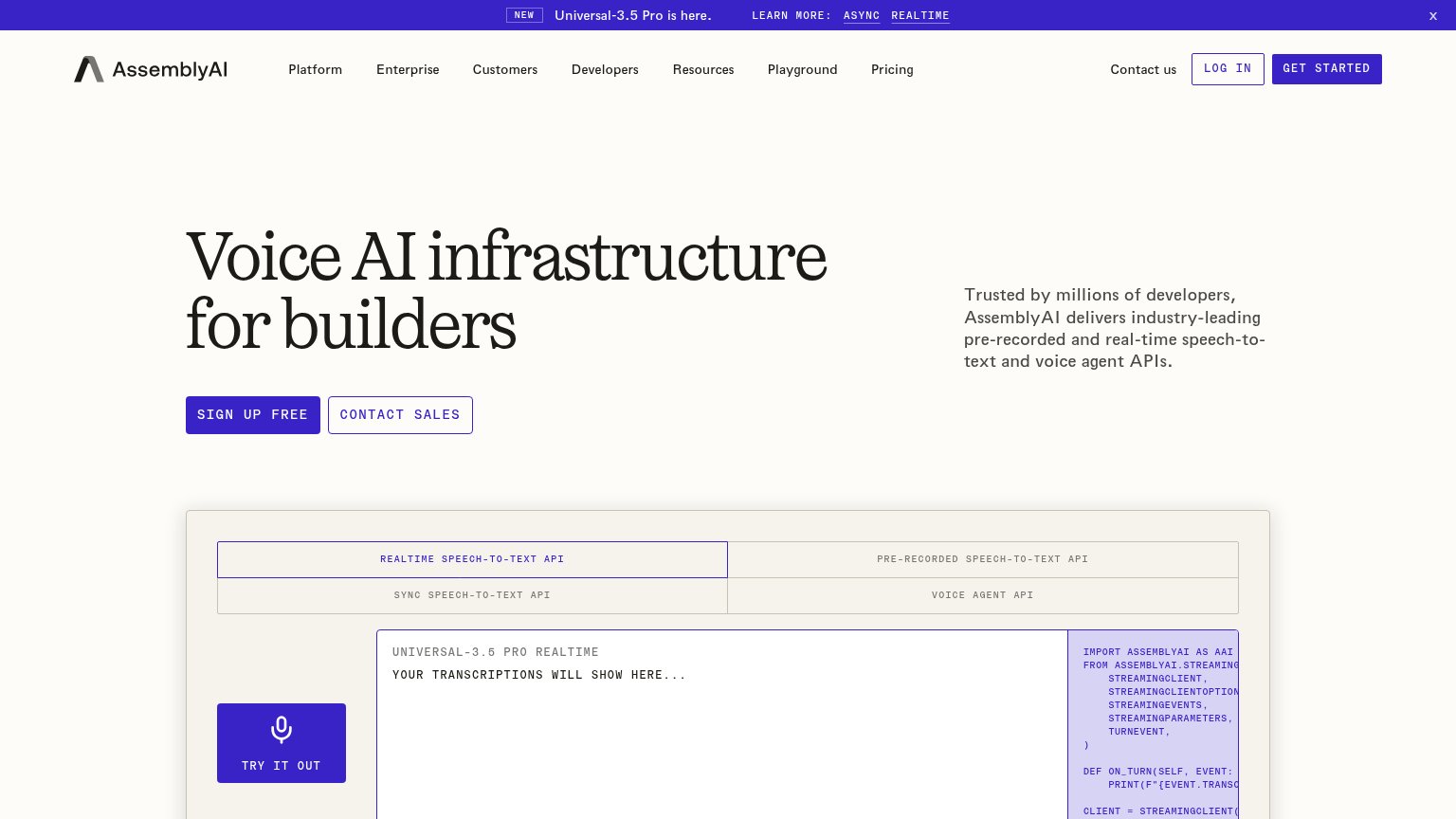This screenshot has width=1456, height=819.
Task: Click the 'Universal-3.5 Pro is here.' announcement text
Action: tap(633, 15)
